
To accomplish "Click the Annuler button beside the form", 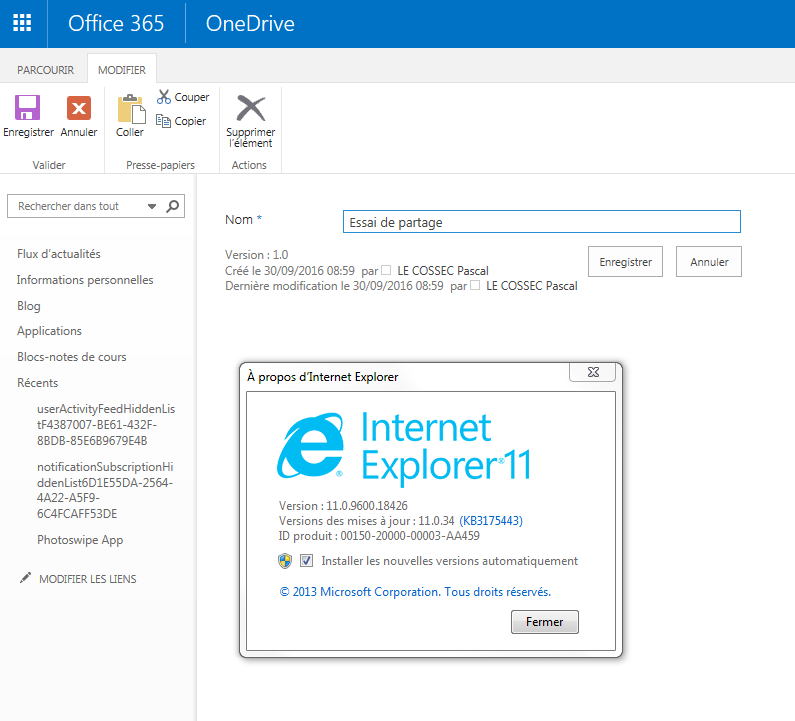I will tap(709, 262).
